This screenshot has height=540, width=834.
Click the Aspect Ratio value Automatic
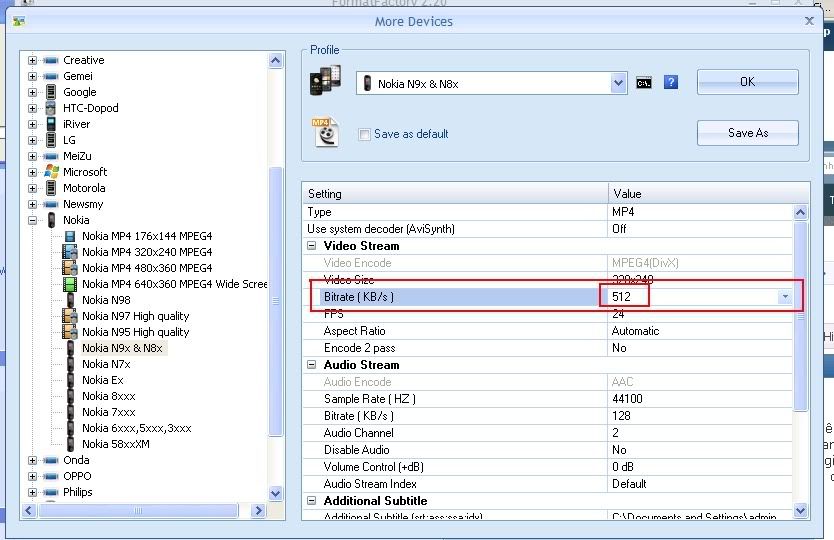tap(635, 331)
